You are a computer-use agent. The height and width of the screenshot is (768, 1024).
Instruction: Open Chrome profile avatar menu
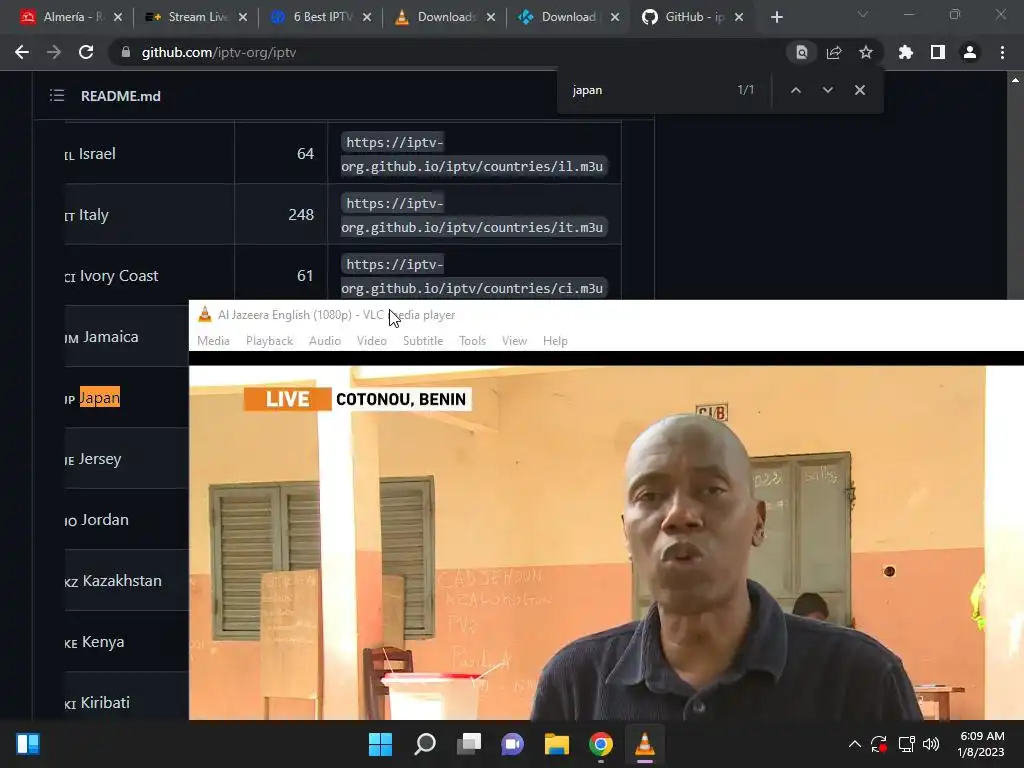coord(970,52)
